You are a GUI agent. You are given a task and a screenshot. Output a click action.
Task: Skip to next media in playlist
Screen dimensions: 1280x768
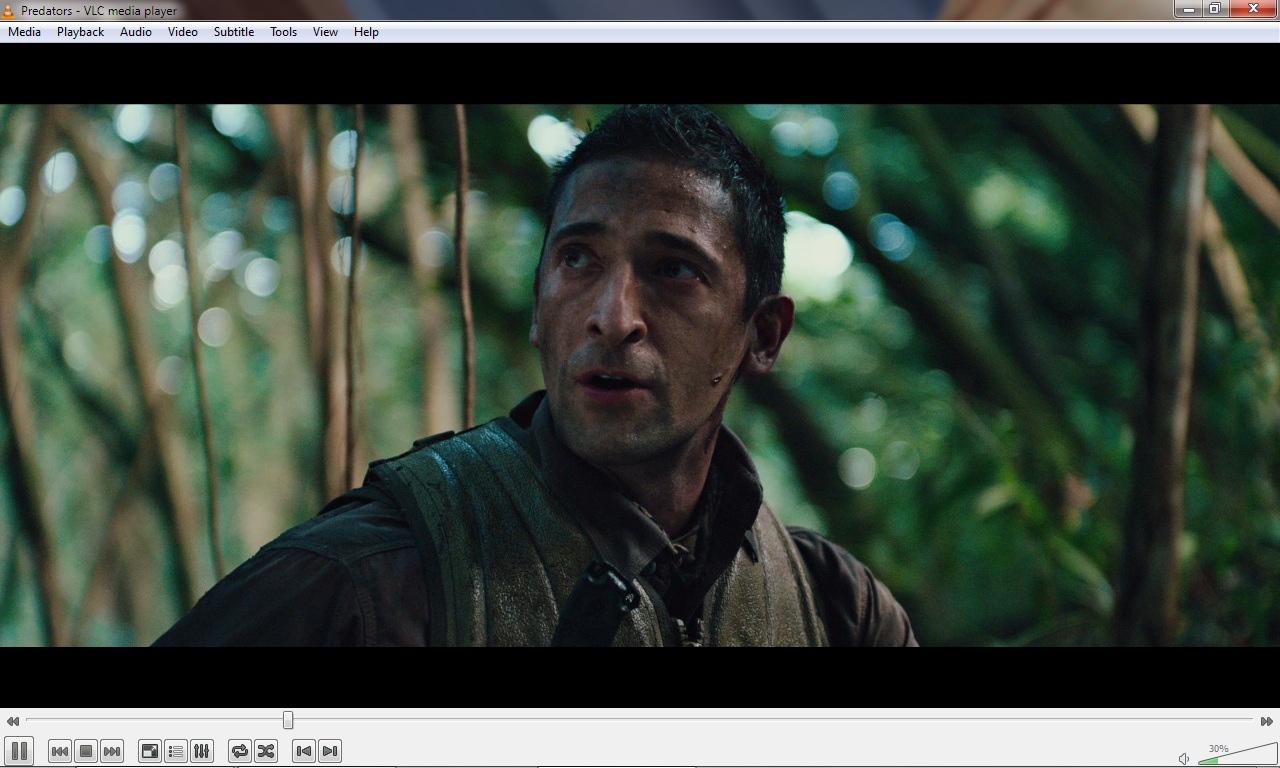112,751
